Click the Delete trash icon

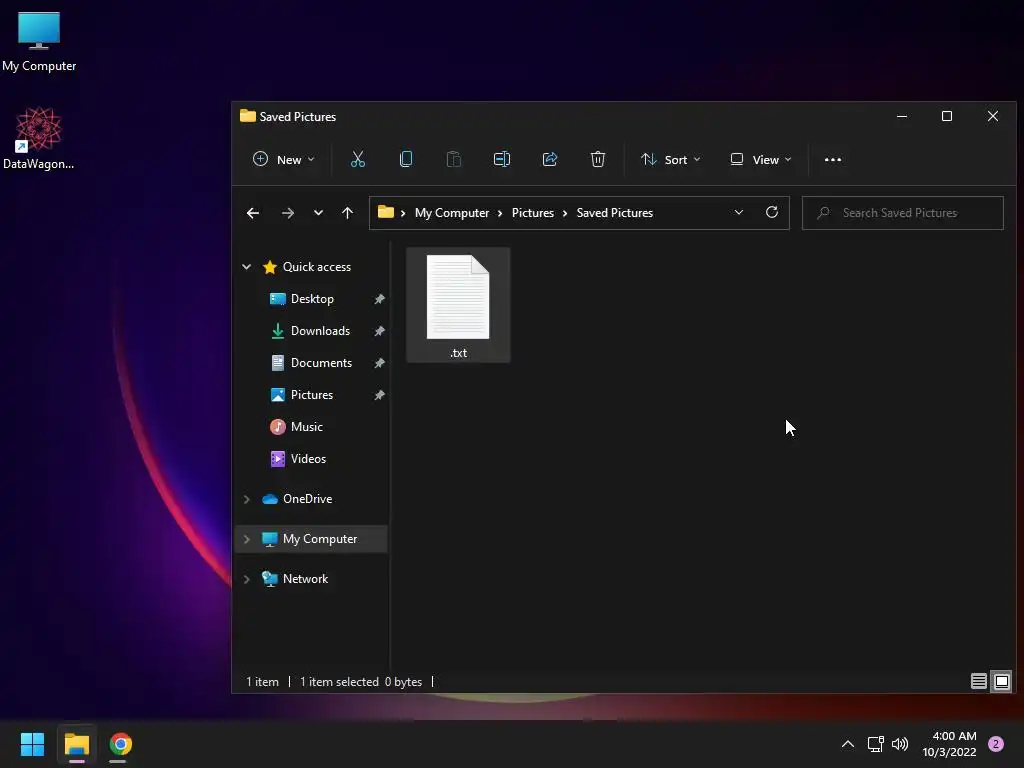[598, 159]
